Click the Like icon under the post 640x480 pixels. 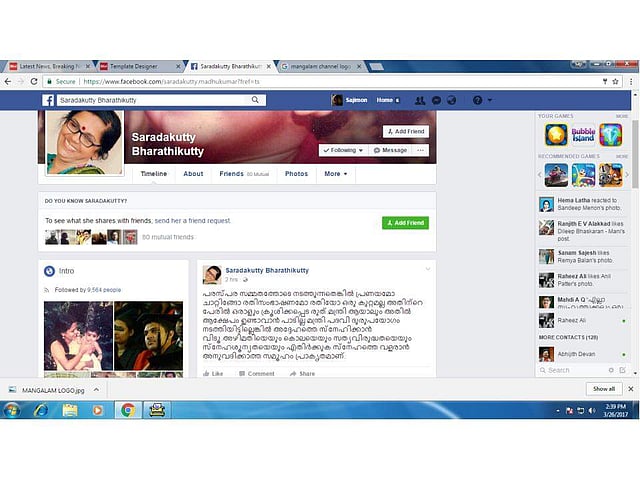pyautogui.click(x=212, y=373)
